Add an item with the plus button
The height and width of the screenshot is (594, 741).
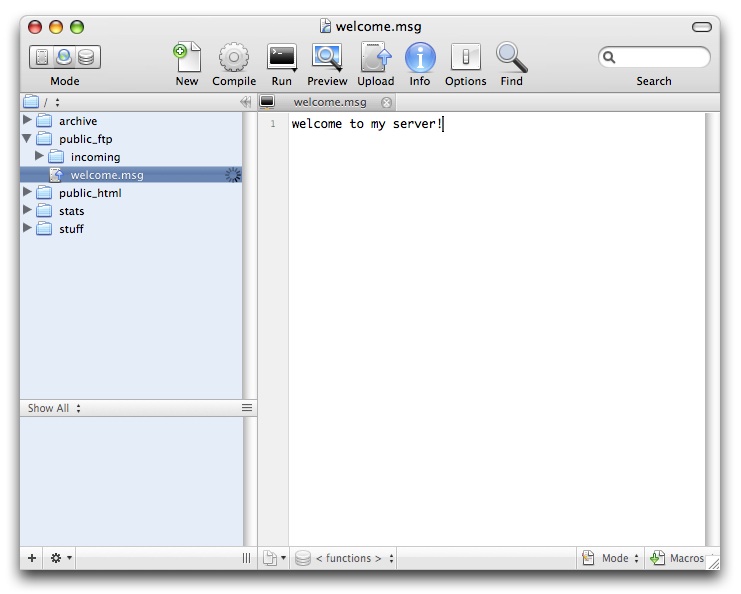32,558
